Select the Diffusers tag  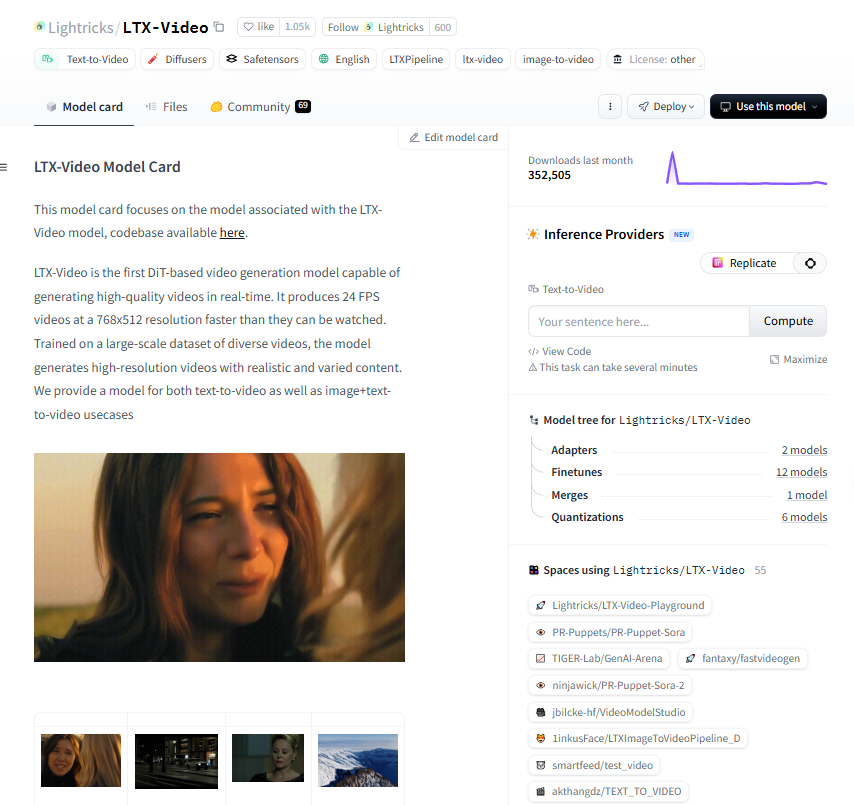pos(177,59)
